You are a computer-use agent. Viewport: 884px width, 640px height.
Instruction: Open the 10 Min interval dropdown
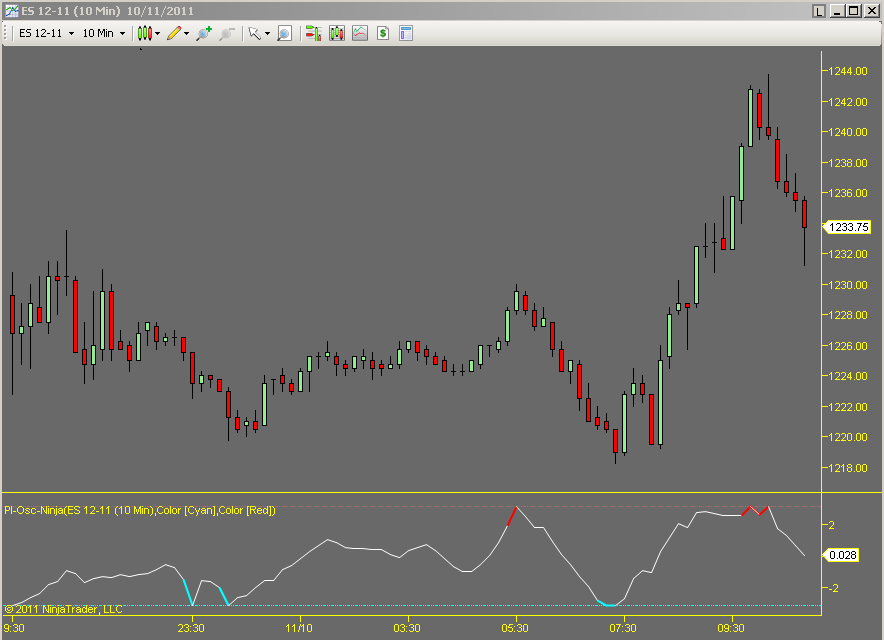click(100, 33)
